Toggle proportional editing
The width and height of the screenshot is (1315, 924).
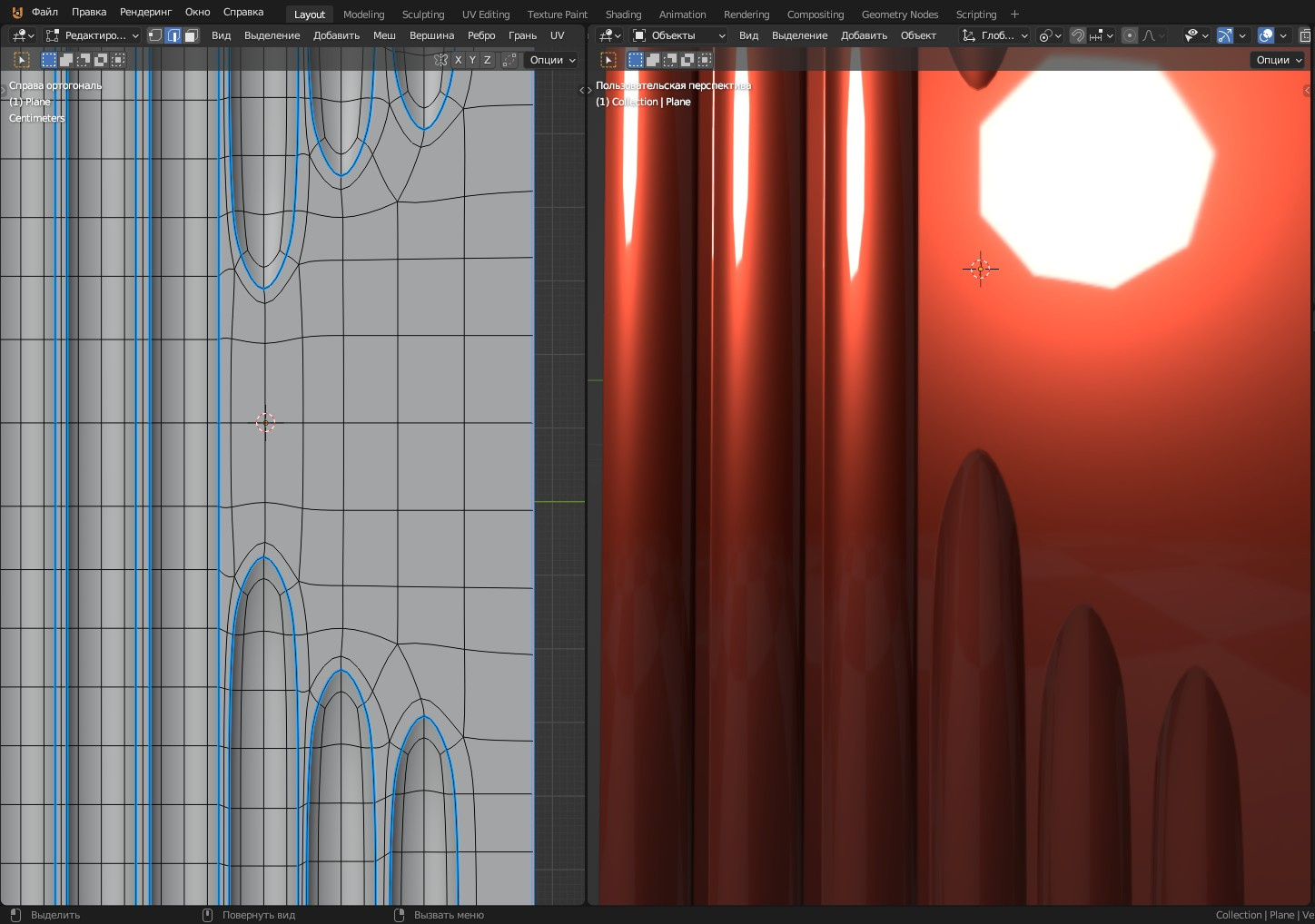pos(1130,35)
